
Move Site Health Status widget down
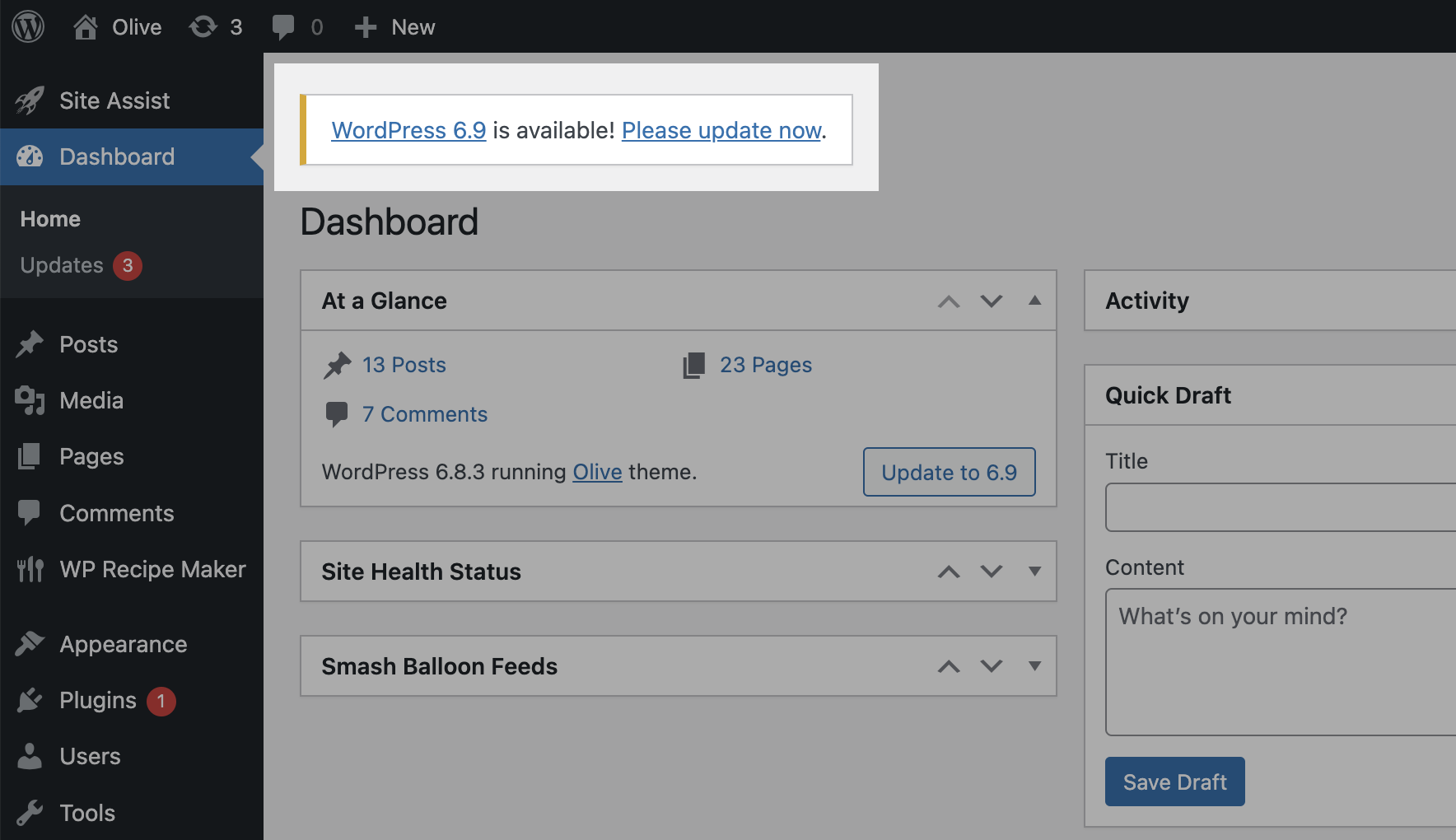pos(992,572)
